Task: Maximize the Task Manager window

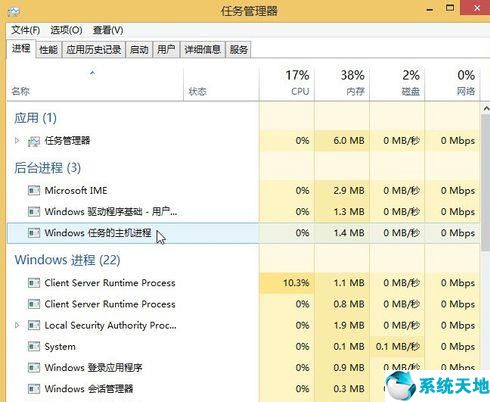Action: [x=450, y=8]
